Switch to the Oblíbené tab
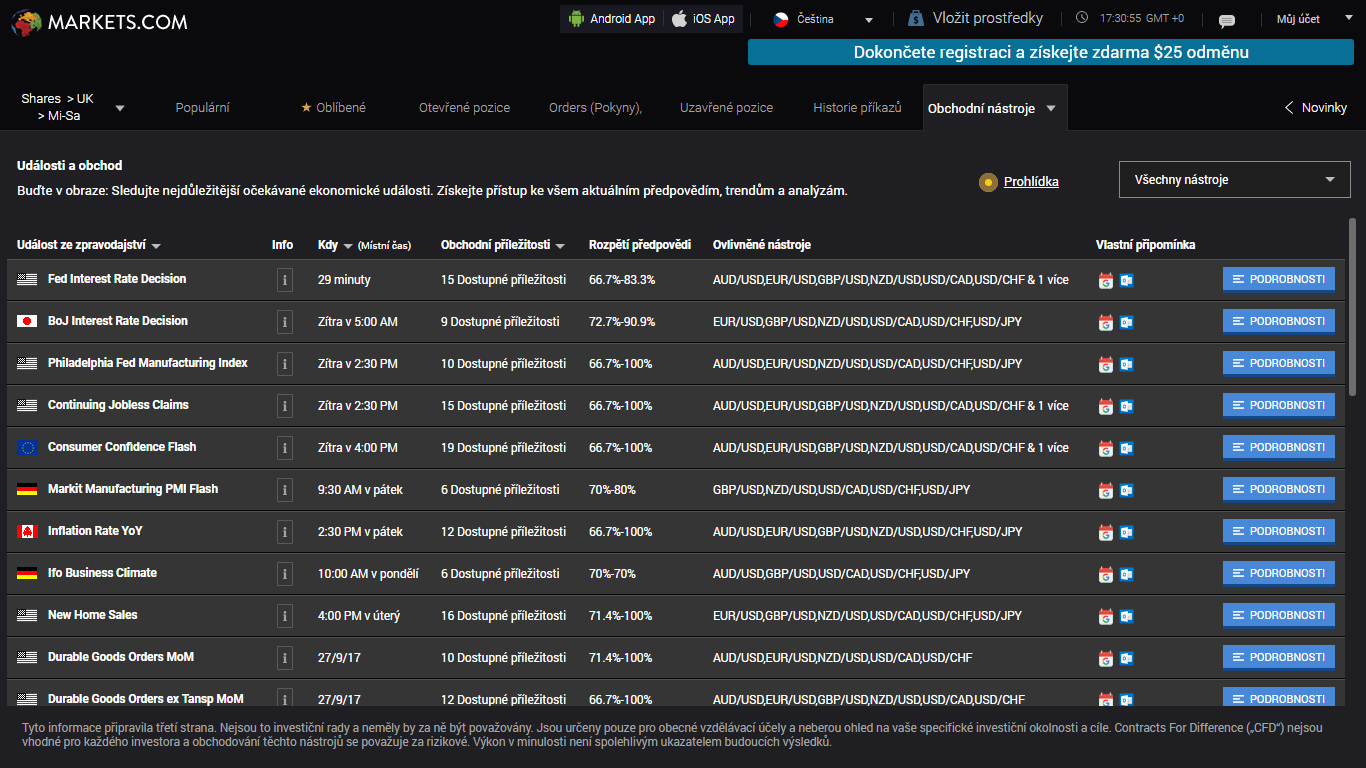Screen dimensions: 1366x768 pos(334,107)
